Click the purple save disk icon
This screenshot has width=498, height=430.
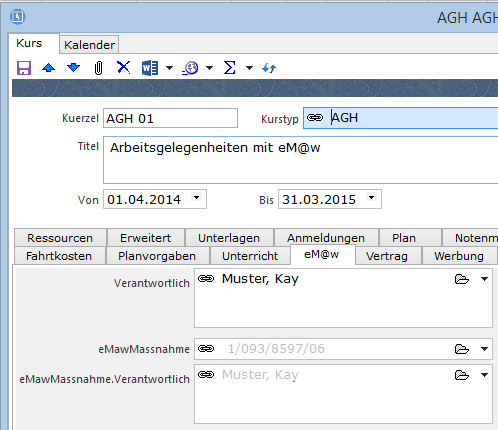click(x=24, y=68)
